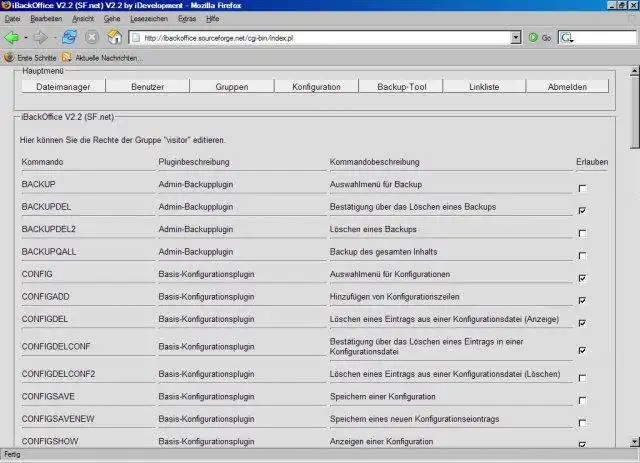The image size is (640, 463).
Task: Open the Datei menu
Action: pyautogui.click(x=13, y=19)
